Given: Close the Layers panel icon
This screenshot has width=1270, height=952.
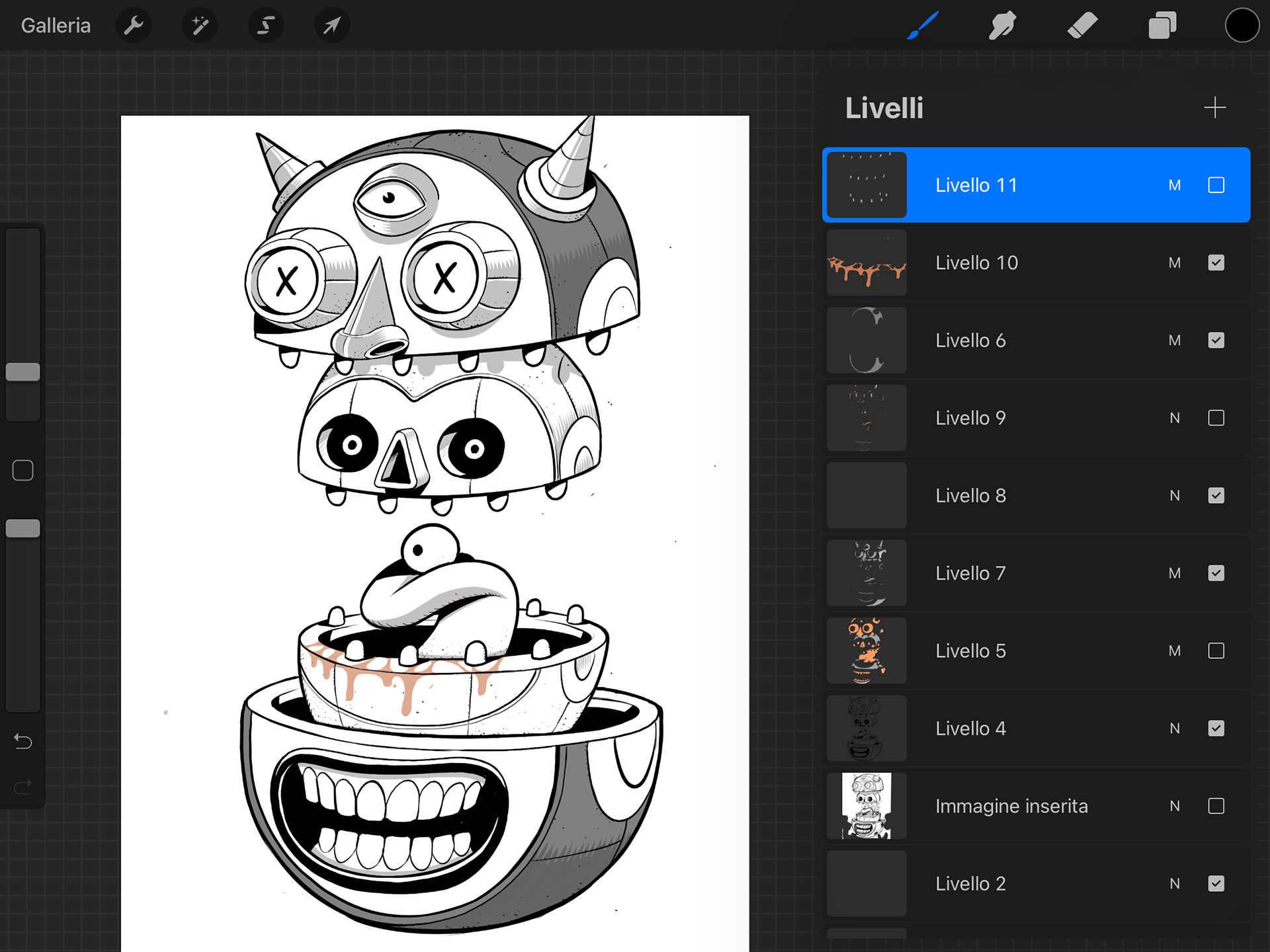Looking at the screenshot, I should pyautogui.click(x=1162, y=26).
